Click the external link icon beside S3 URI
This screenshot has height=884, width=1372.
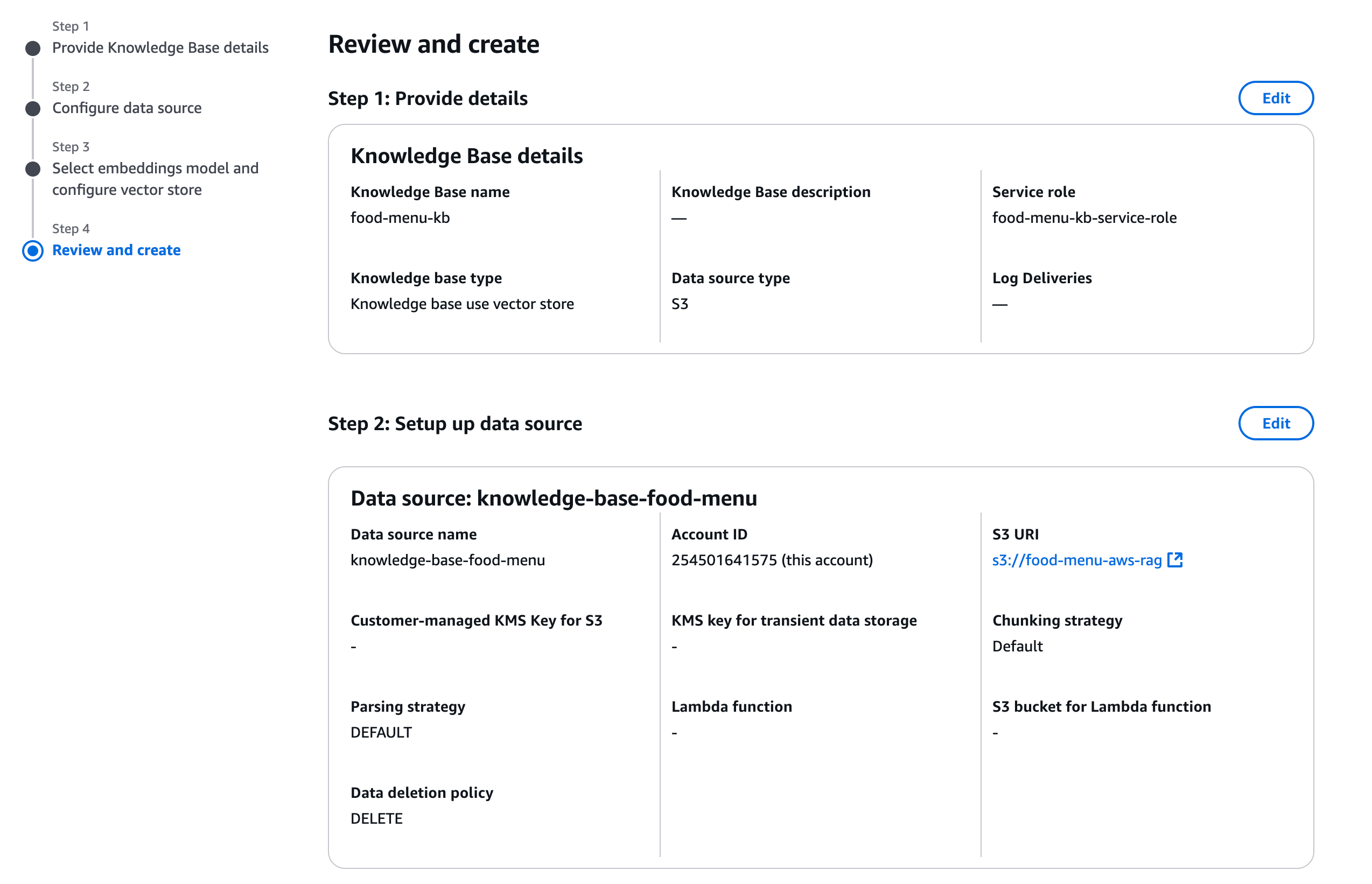(1174, 560)
